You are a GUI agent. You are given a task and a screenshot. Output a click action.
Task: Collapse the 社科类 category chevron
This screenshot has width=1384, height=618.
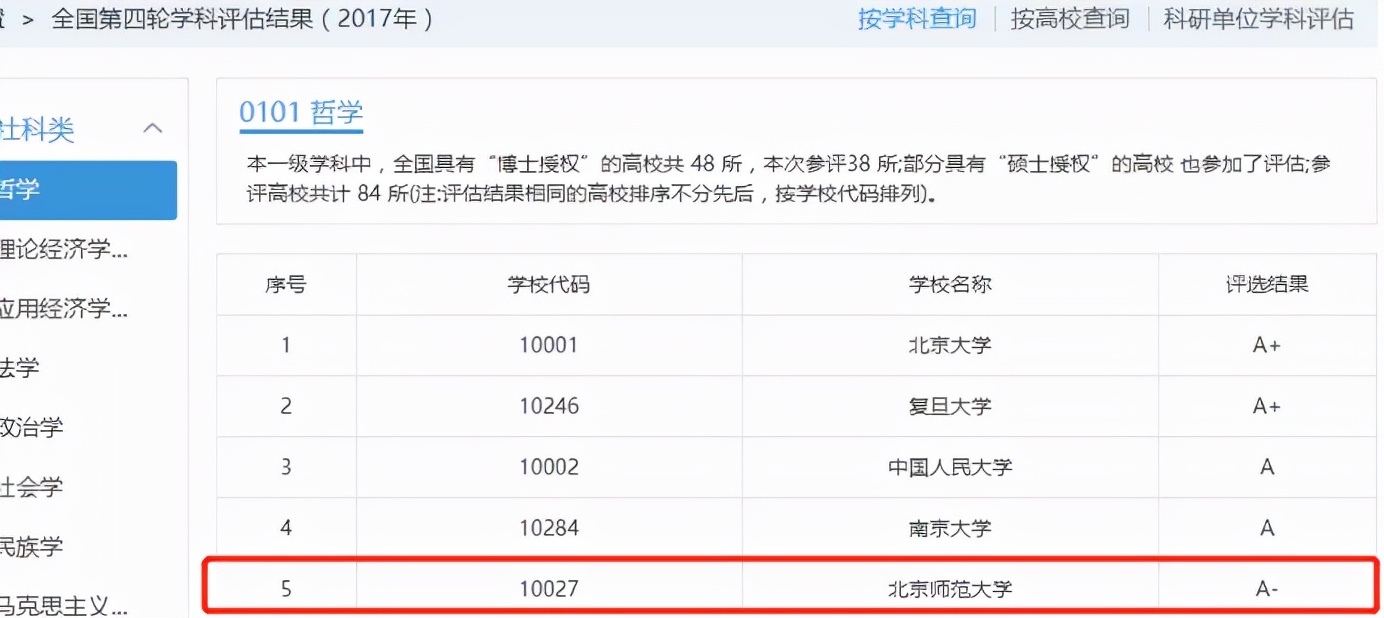click(x=152, y=128)
